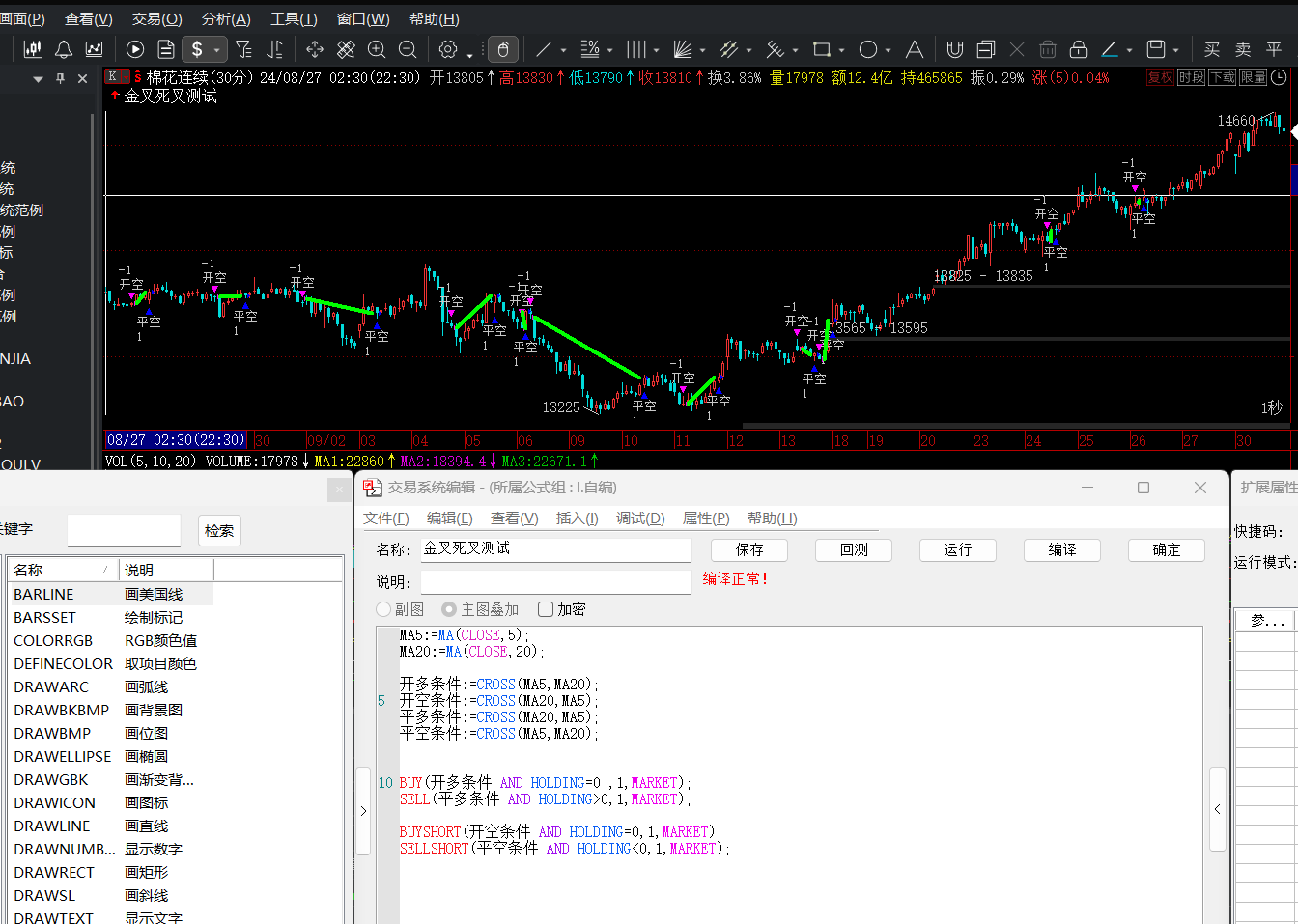1298x924 pixels.
Task: Click the dollar sign toolbar icon
Action: pyautogui.click(x=197, y=49)
